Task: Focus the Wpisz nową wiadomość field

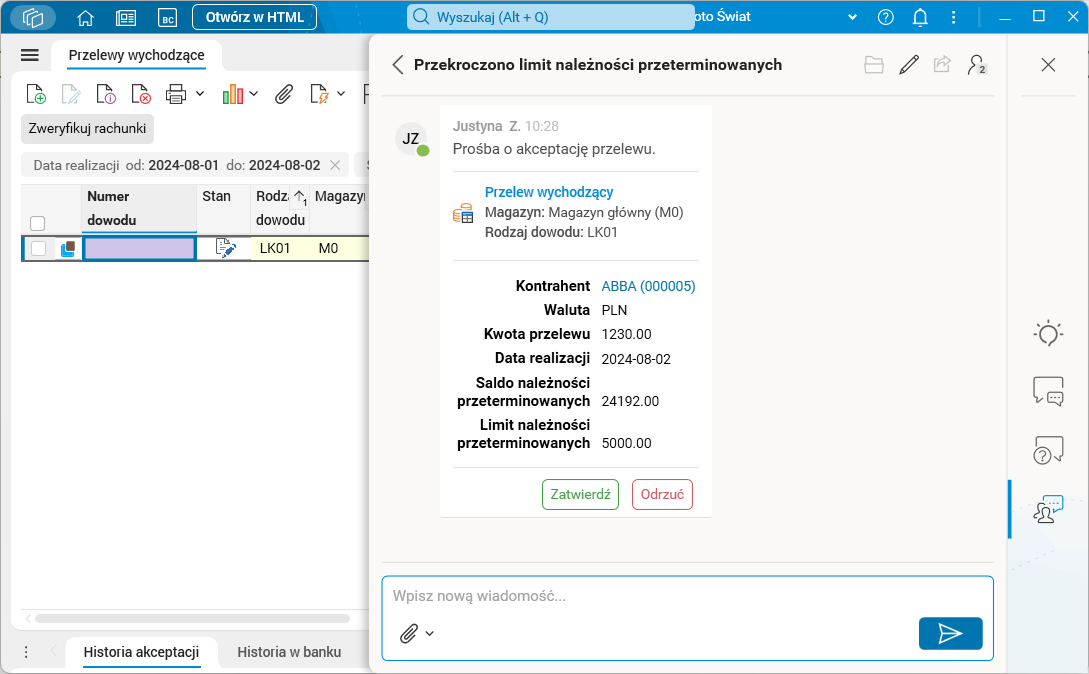Action: click(x=687, y=595)
